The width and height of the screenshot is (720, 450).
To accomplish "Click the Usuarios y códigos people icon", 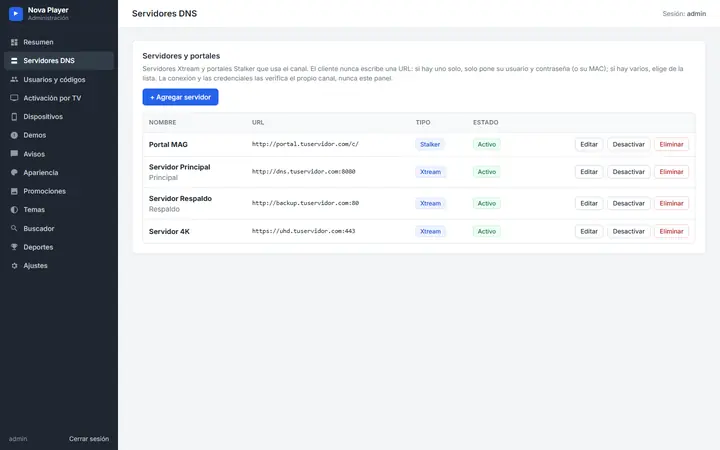I will 14,79.
